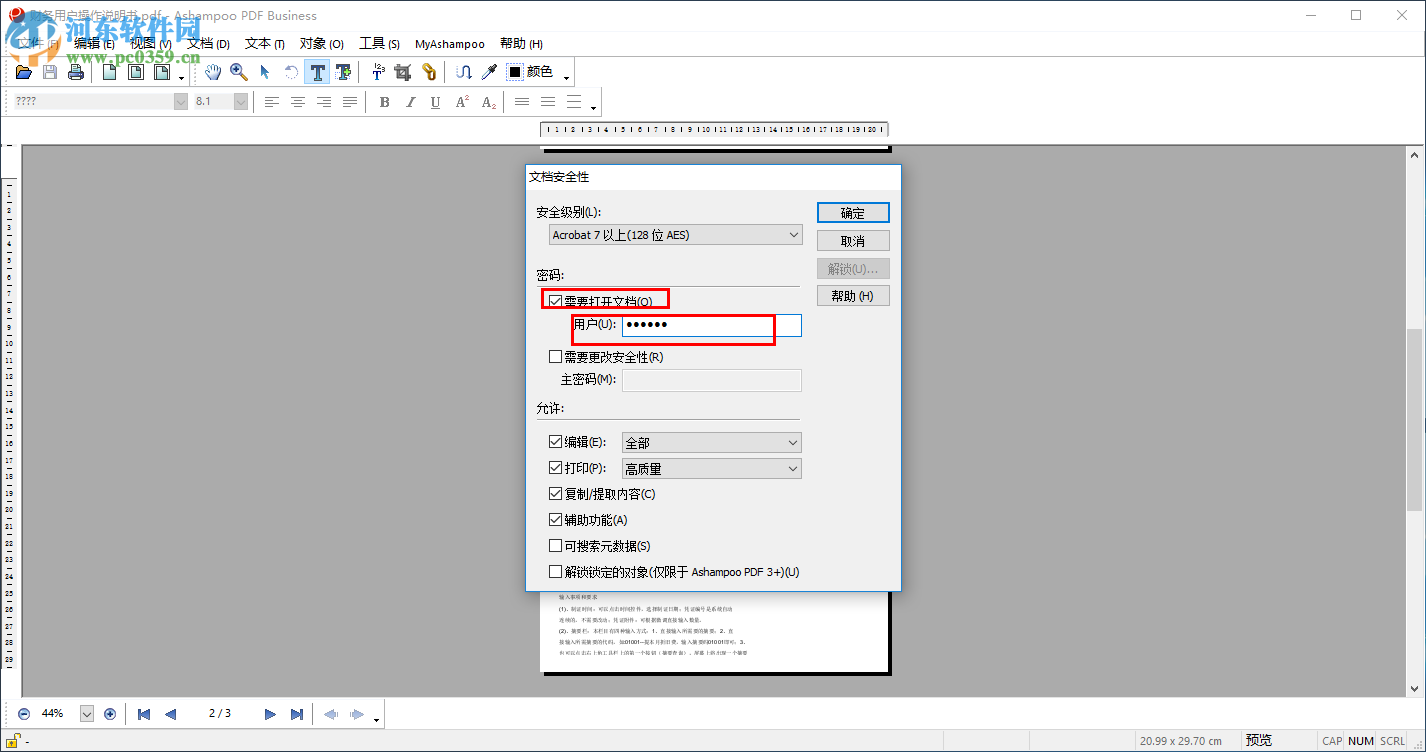The image size is (1426, 752).
Task: Click the Crop tool icon
Action: pyautogui.click(x=403, y=71)
